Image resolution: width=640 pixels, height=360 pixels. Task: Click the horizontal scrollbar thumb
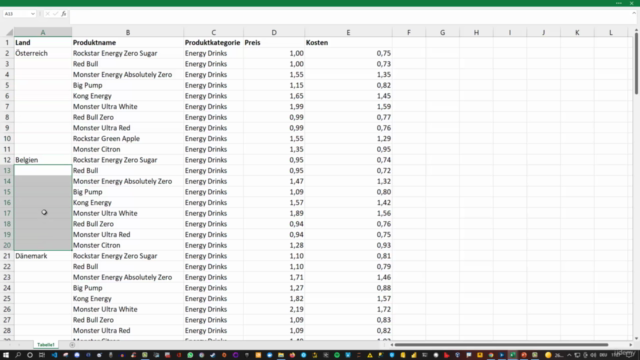pos(501,345)
